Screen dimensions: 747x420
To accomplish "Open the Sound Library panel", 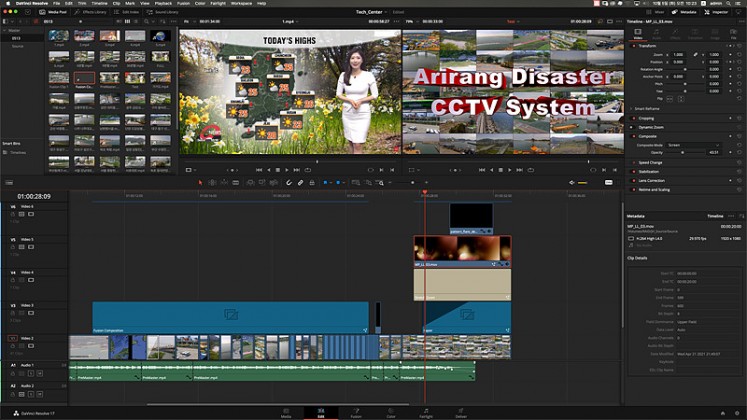I will point(162,12).
